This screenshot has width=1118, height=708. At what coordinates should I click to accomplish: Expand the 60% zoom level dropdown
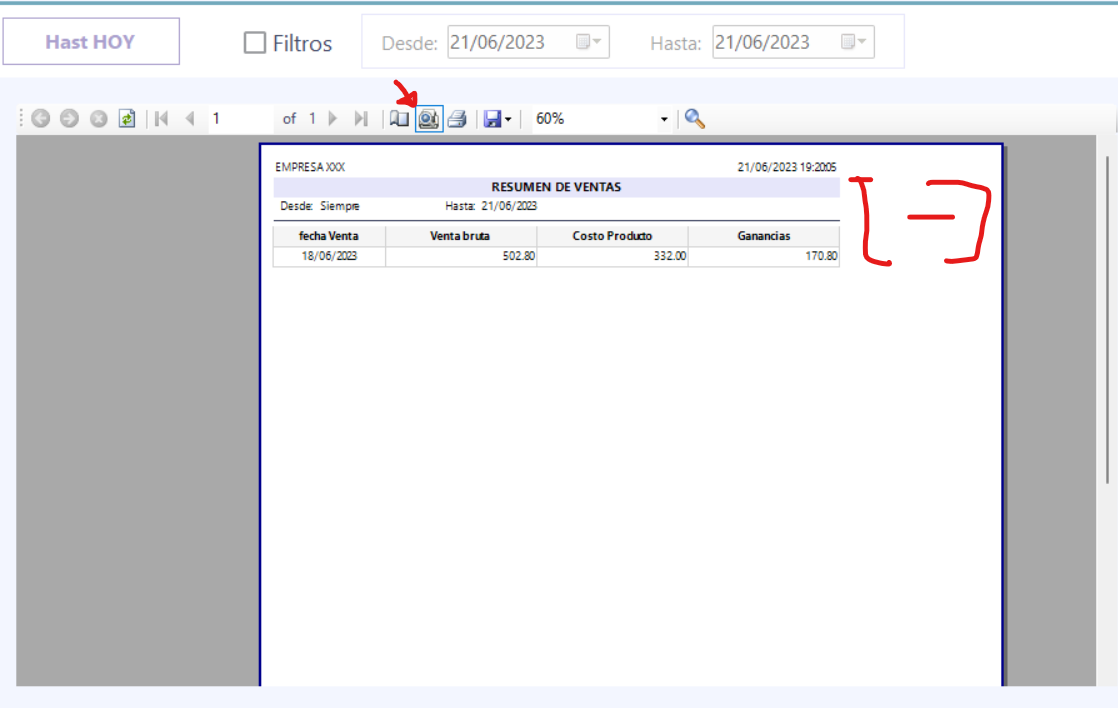(x=663, y=119)
